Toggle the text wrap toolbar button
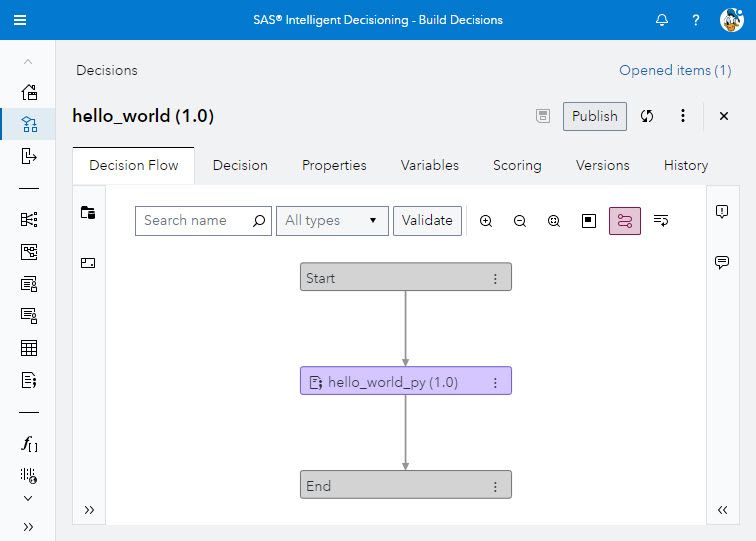The width and height of the screenshot is (756, 541). point(661,221)
